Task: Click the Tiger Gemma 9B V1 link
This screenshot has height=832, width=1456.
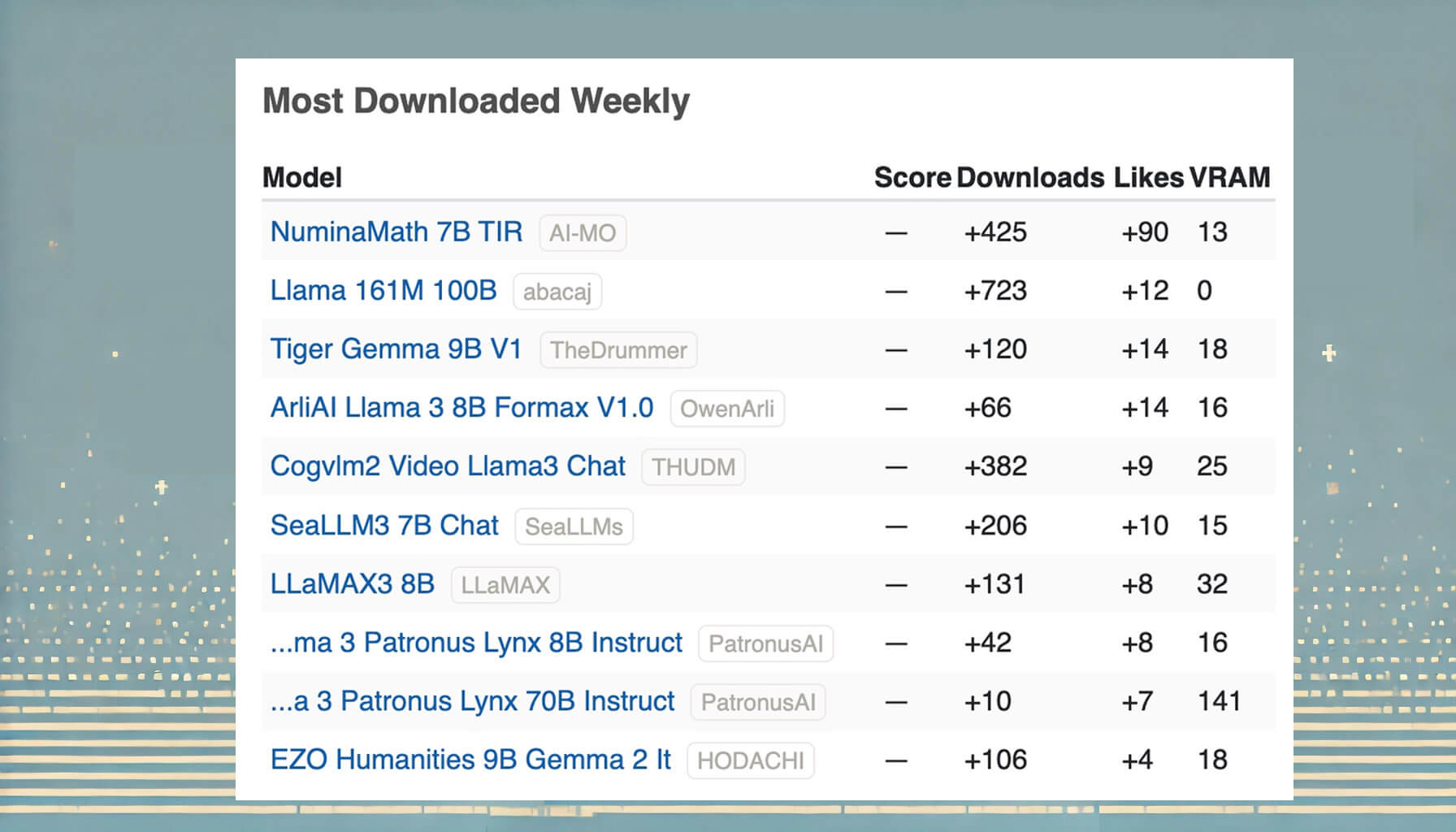Action: coord(396,349)
